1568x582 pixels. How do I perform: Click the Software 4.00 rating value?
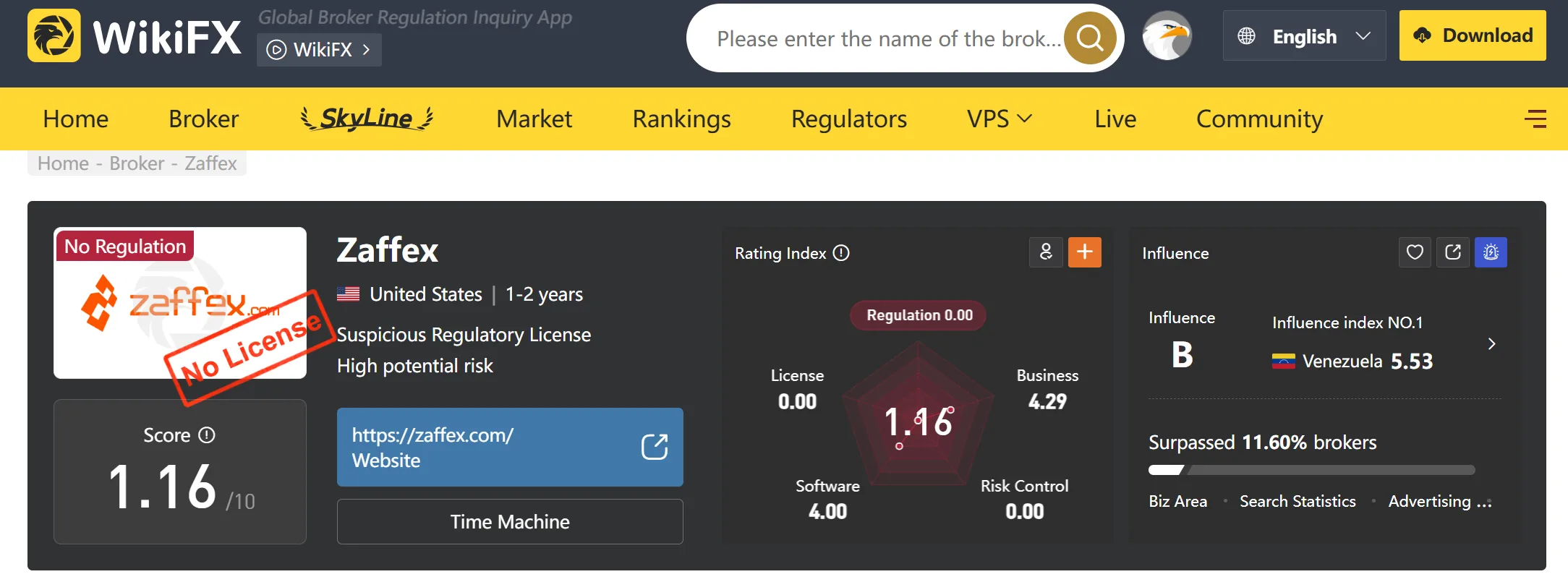point(827,512)
